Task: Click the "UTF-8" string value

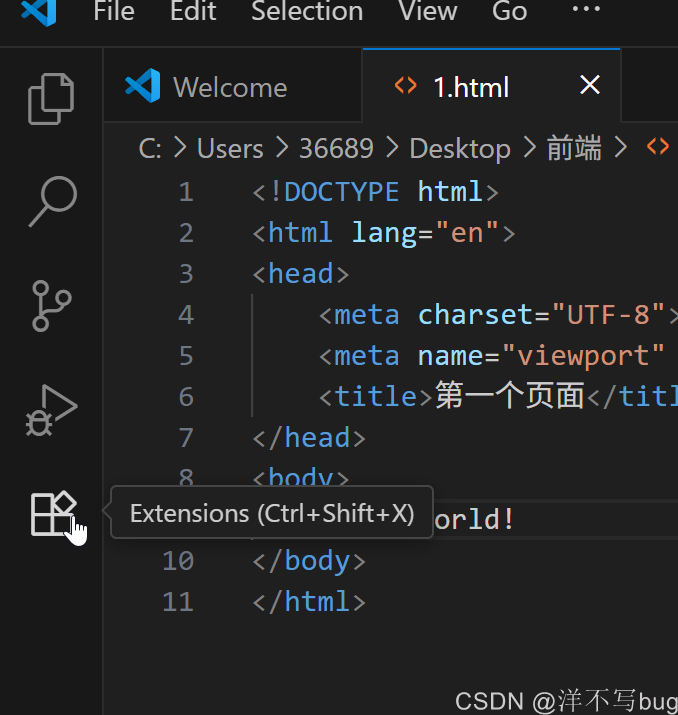Action: [609, 315]
